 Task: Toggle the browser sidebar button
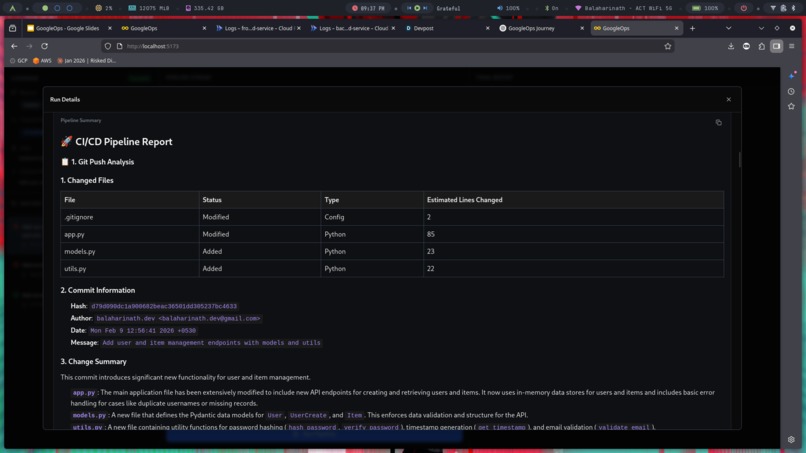pos(776,46)
